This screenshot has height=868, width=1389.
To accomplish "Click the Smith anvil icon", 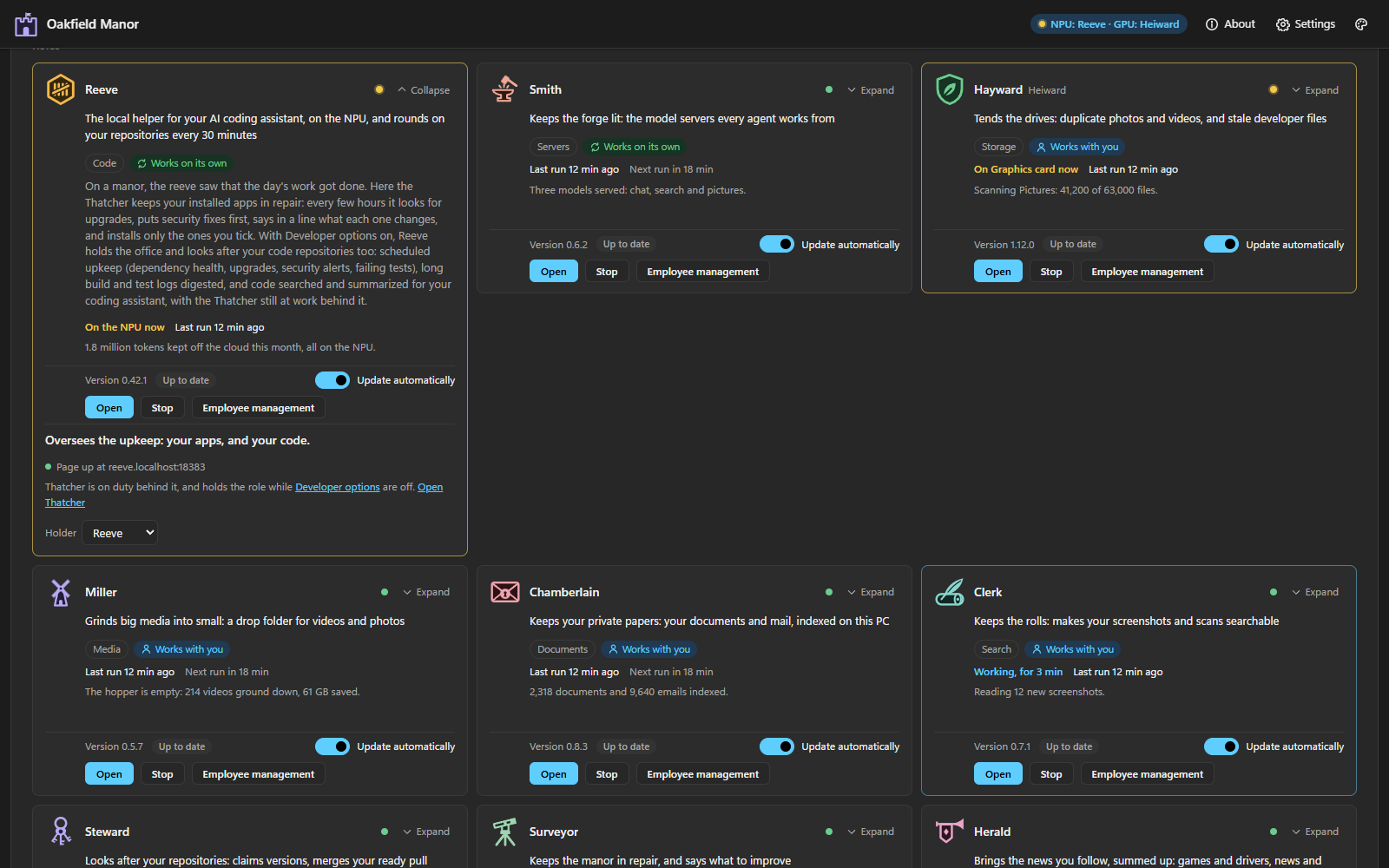I will tap(505, 89).
